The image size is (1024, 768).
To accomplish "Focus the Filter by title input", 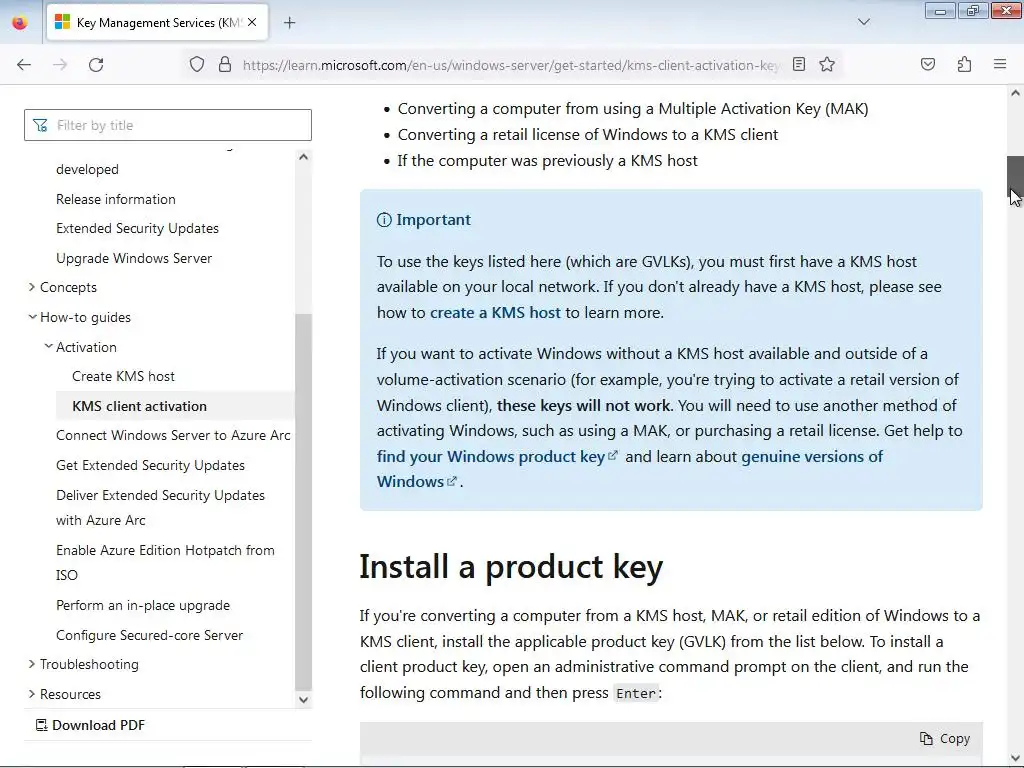I will [x=168, y=125].
